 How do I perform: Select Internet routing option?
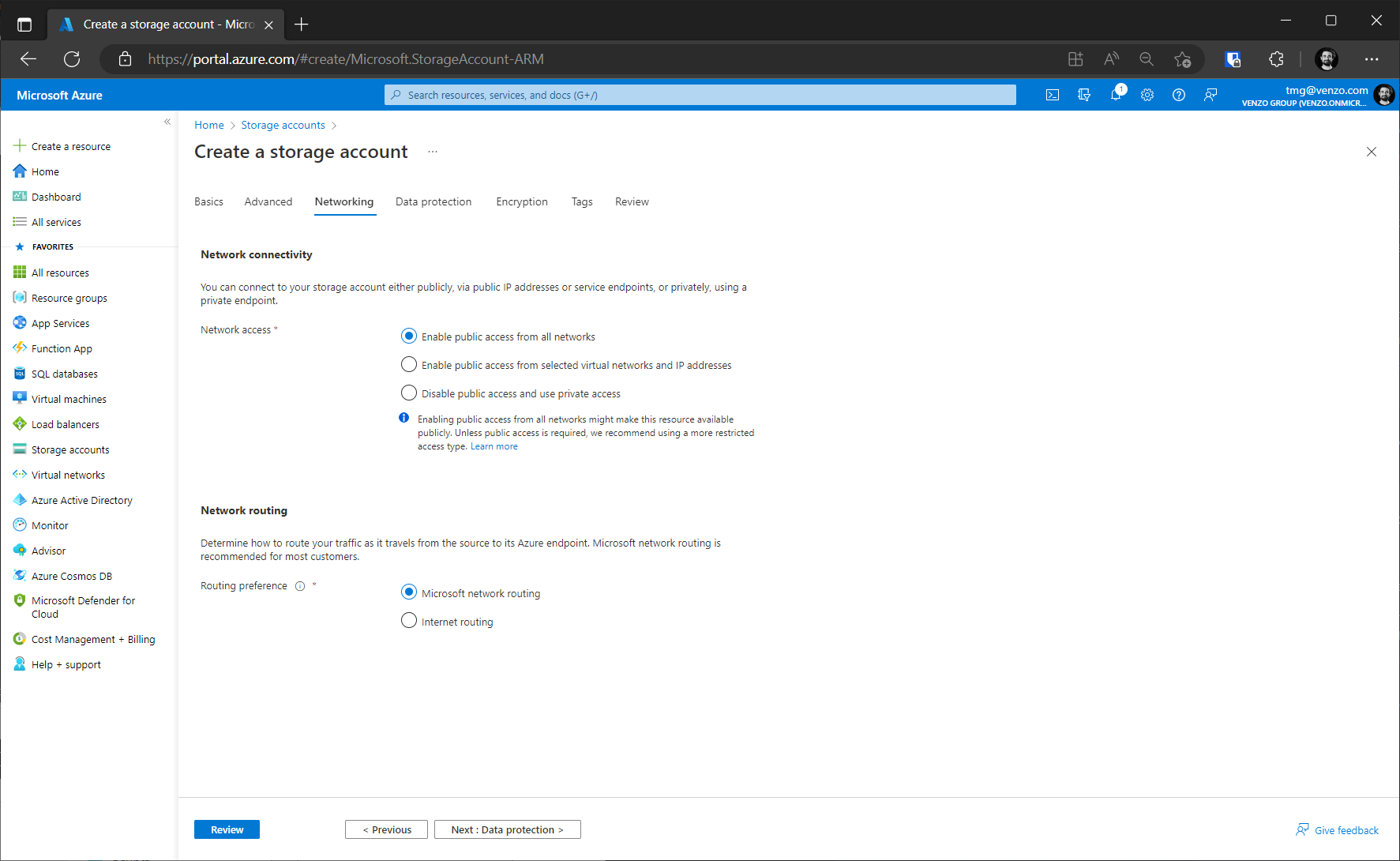click(409, 621)
